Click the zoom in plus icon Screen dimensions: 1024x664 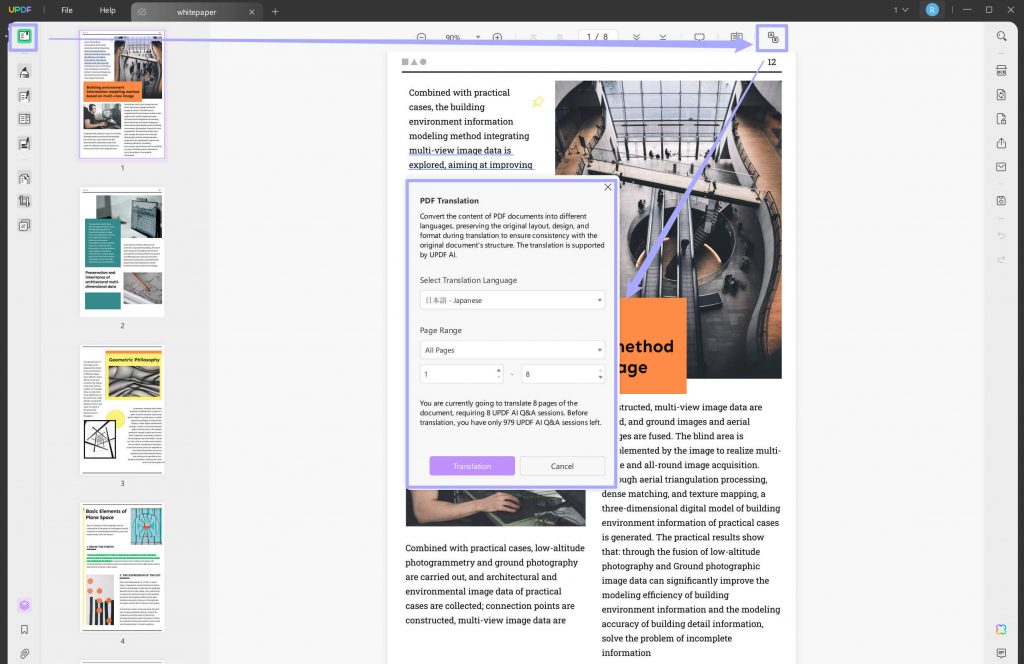pos(497,37)
